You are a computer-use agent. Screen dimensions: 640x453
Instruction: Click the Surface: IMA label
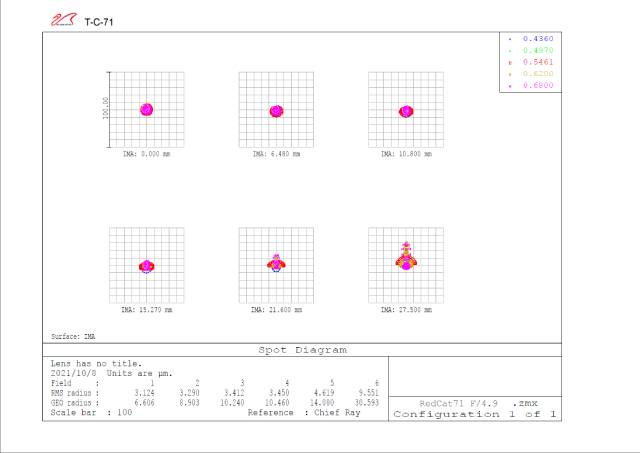[x=72, y=337]
